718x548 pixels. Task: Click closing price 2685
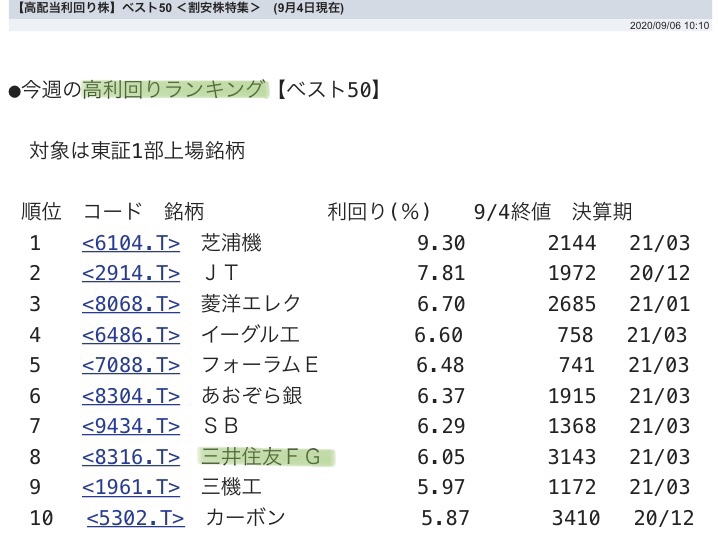point(572,304)
